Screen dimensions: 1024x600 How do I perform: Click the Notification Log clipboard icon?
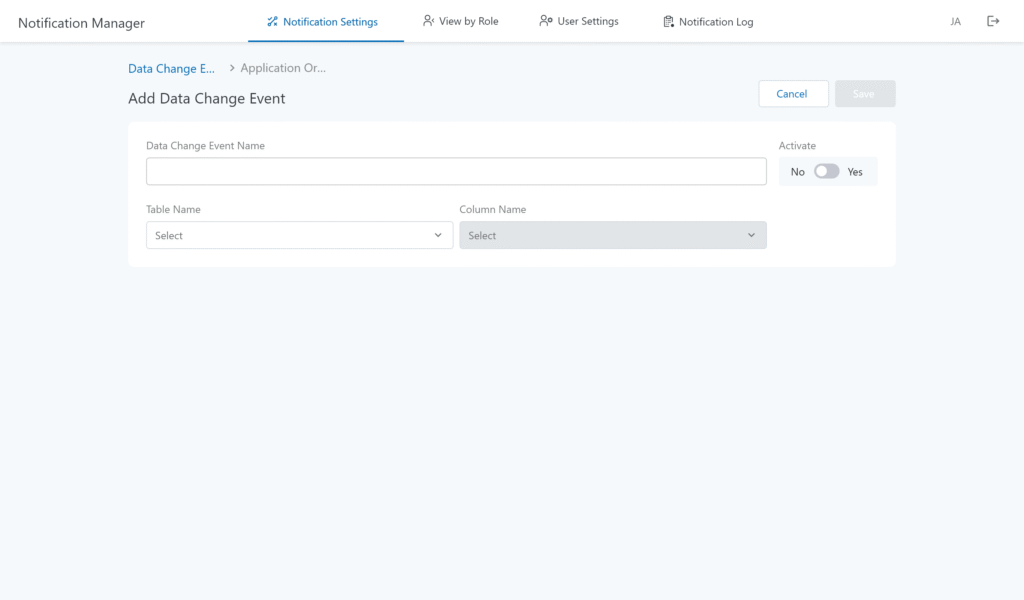[x=668, y=22]
